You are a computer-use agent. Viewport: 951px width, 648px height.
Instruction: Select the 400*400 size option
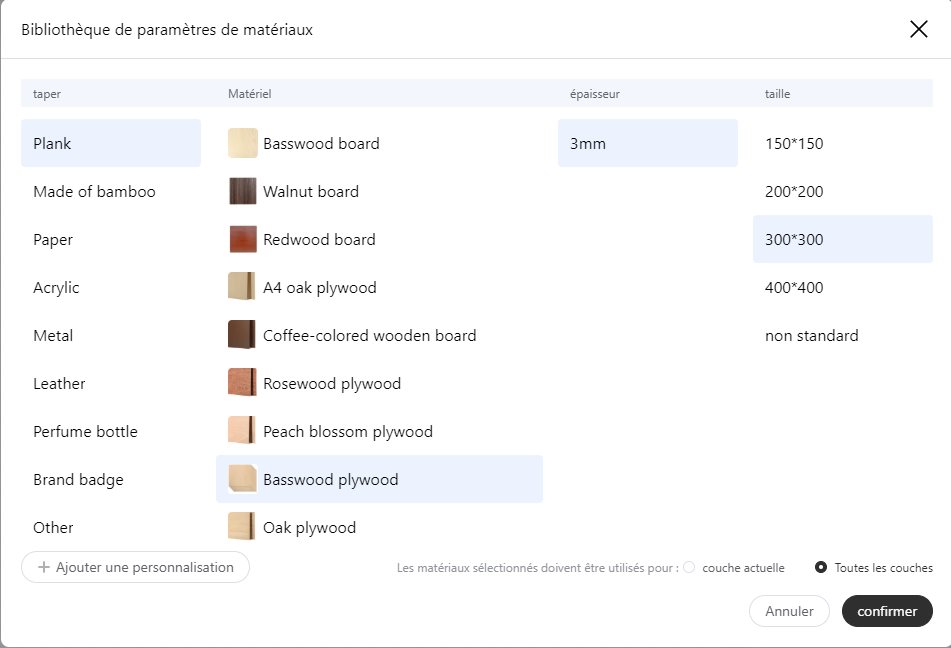click(794, 287)
